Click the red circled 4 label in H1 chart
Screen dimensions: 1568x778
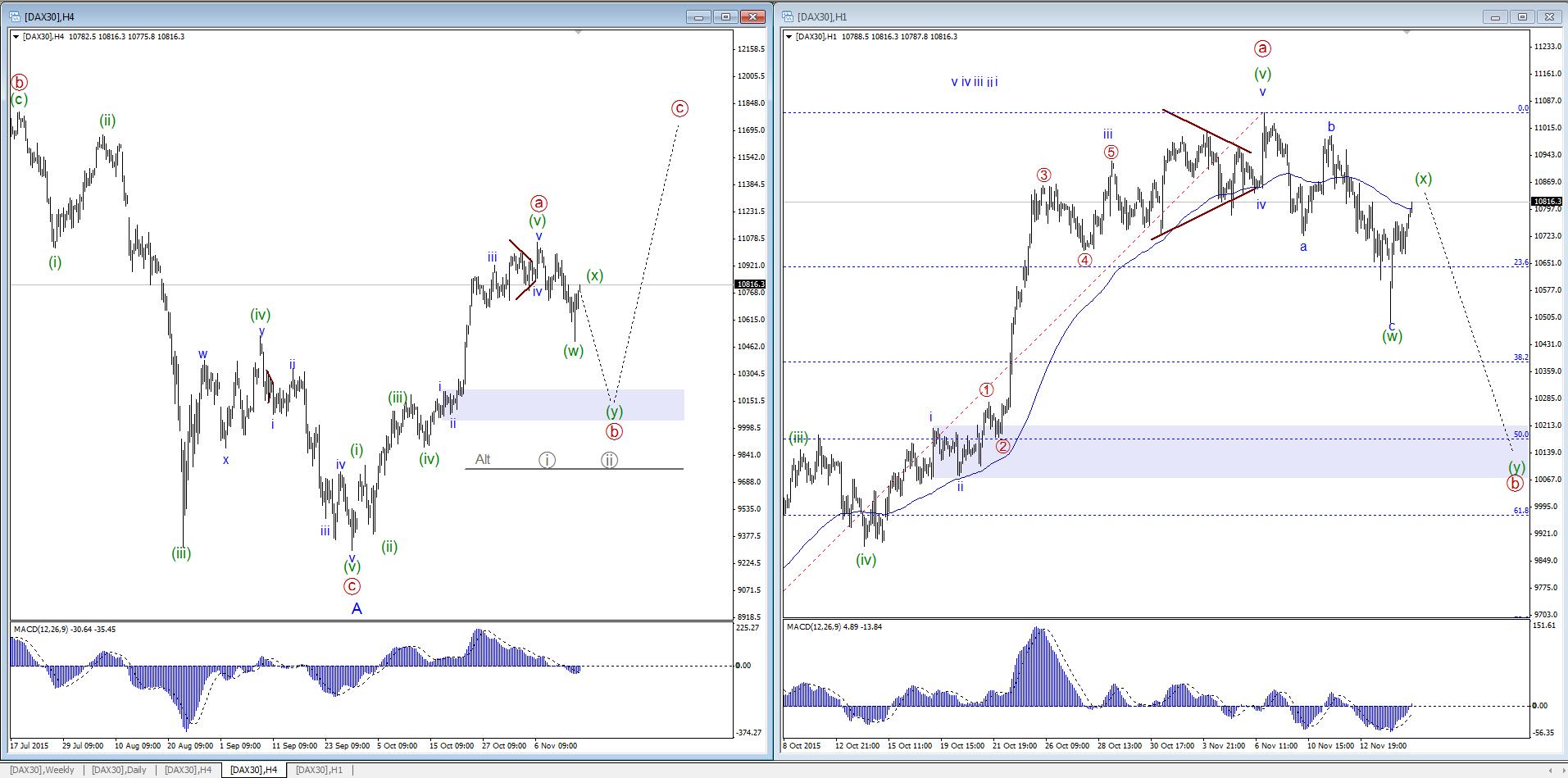[1084, 260]
